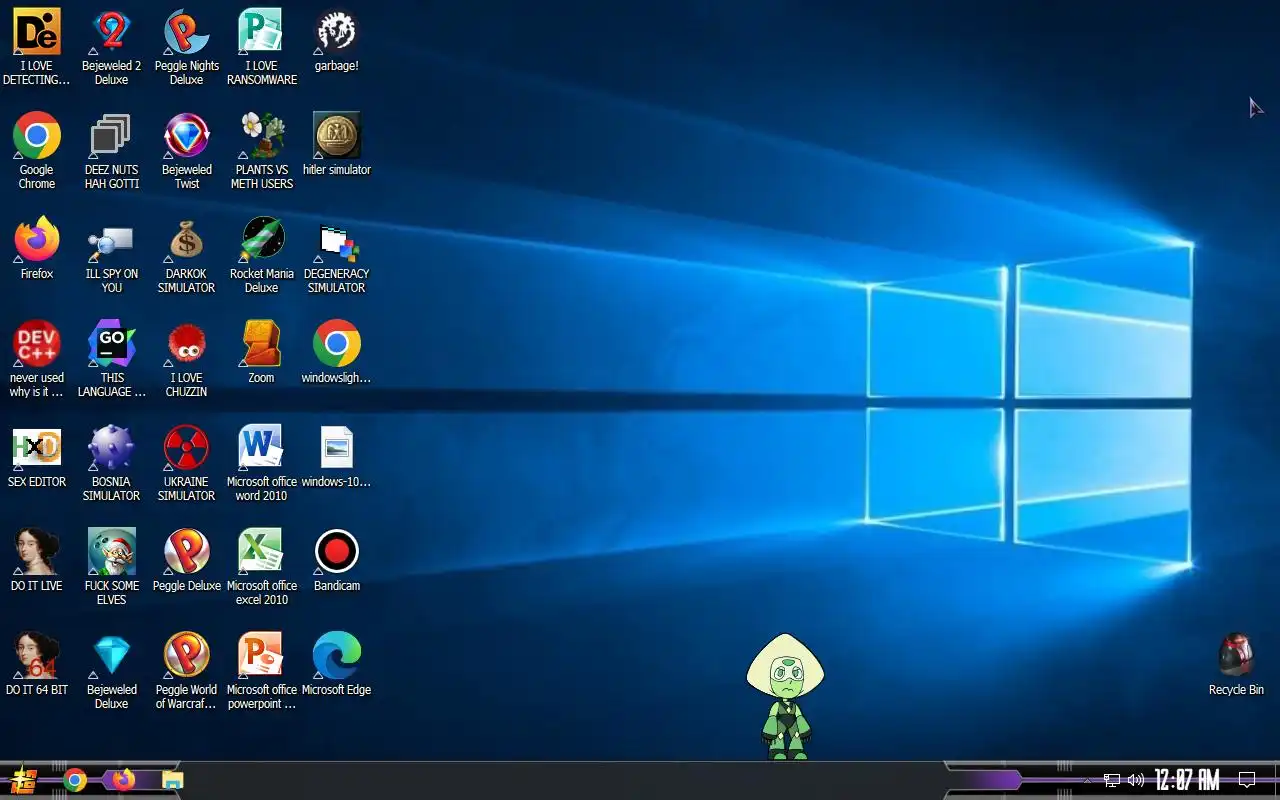Select the Firefox desktop shortcut
Screen dimensions: 1280x800
(x=37, y=247)
